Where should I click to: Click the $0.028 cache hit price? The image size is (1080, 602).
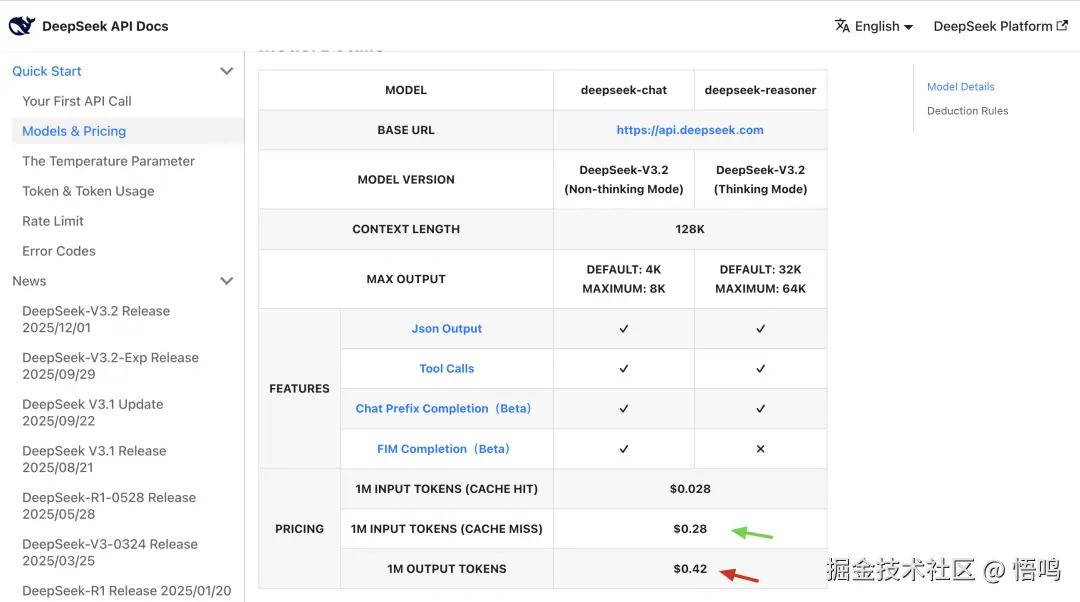pyautogui.click(x=689, y=488)
